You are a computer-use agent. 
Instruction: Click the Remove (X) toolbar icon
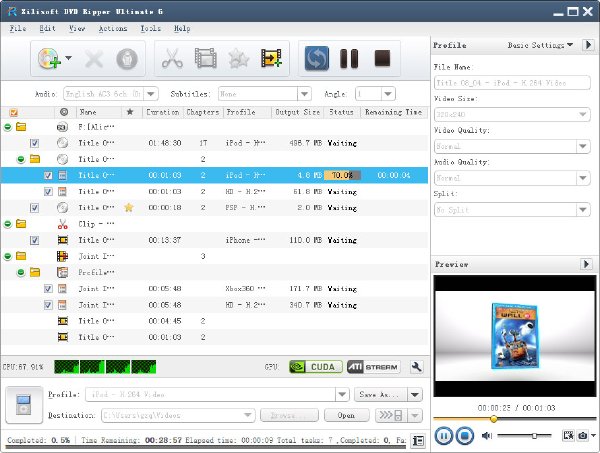click(94, 59)
